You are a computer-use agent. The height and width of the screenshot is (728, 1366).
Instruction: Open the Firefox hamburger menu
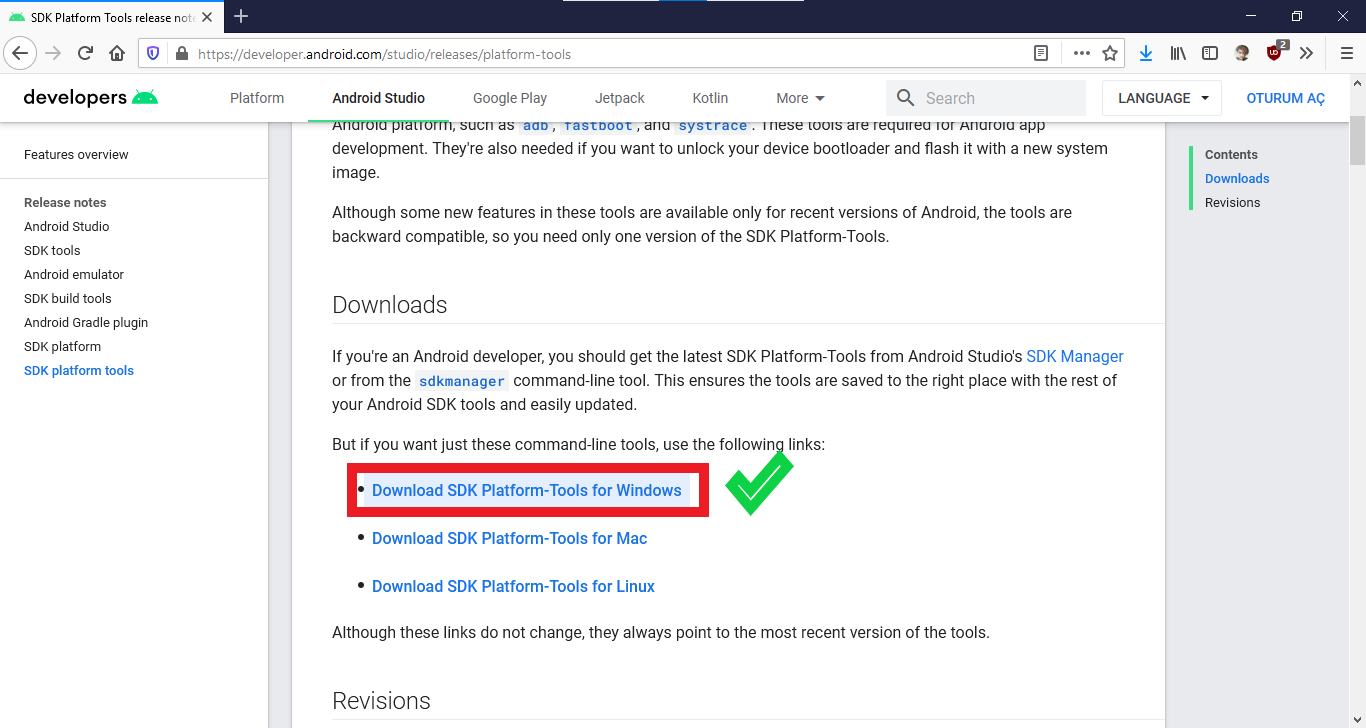tap(1346, 54)
